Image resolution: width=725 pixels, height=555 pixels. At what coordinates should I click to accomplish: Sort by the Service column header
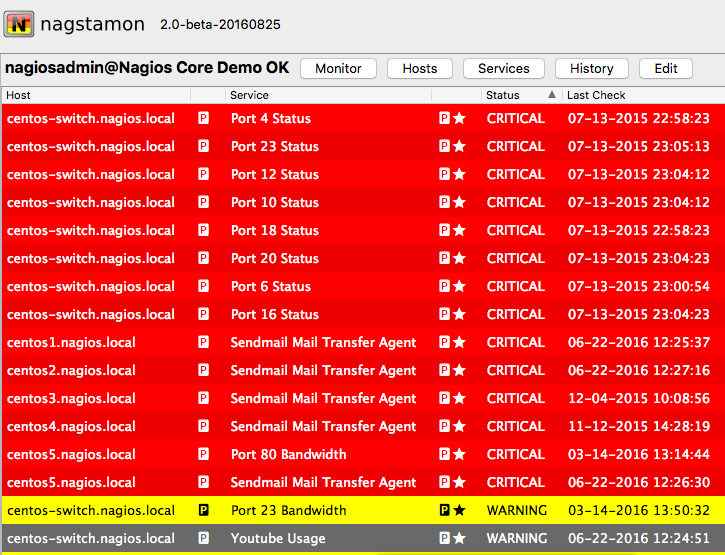249,95
